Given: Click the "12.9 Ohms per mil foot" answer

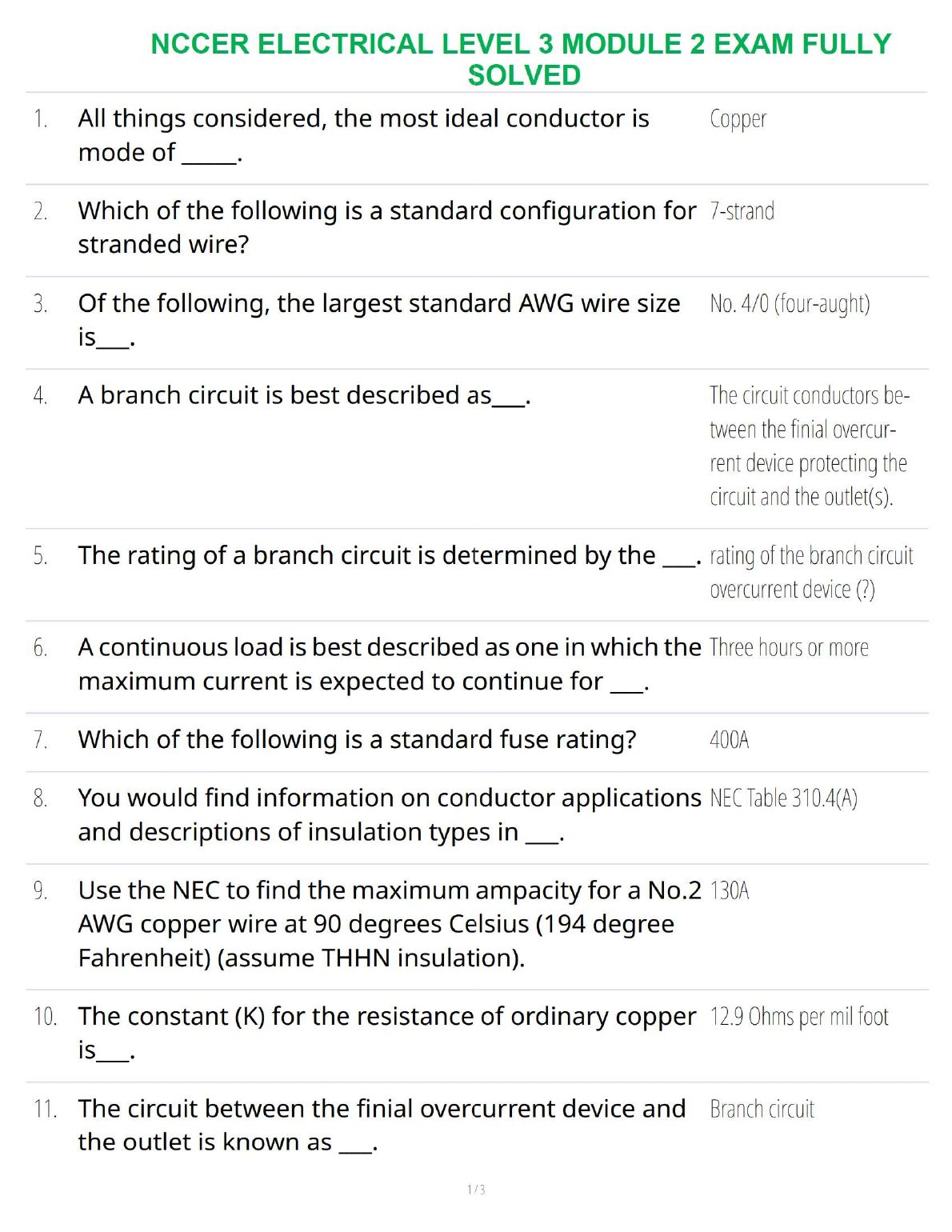Looking at the screenshot, I should click(799, 1017).
